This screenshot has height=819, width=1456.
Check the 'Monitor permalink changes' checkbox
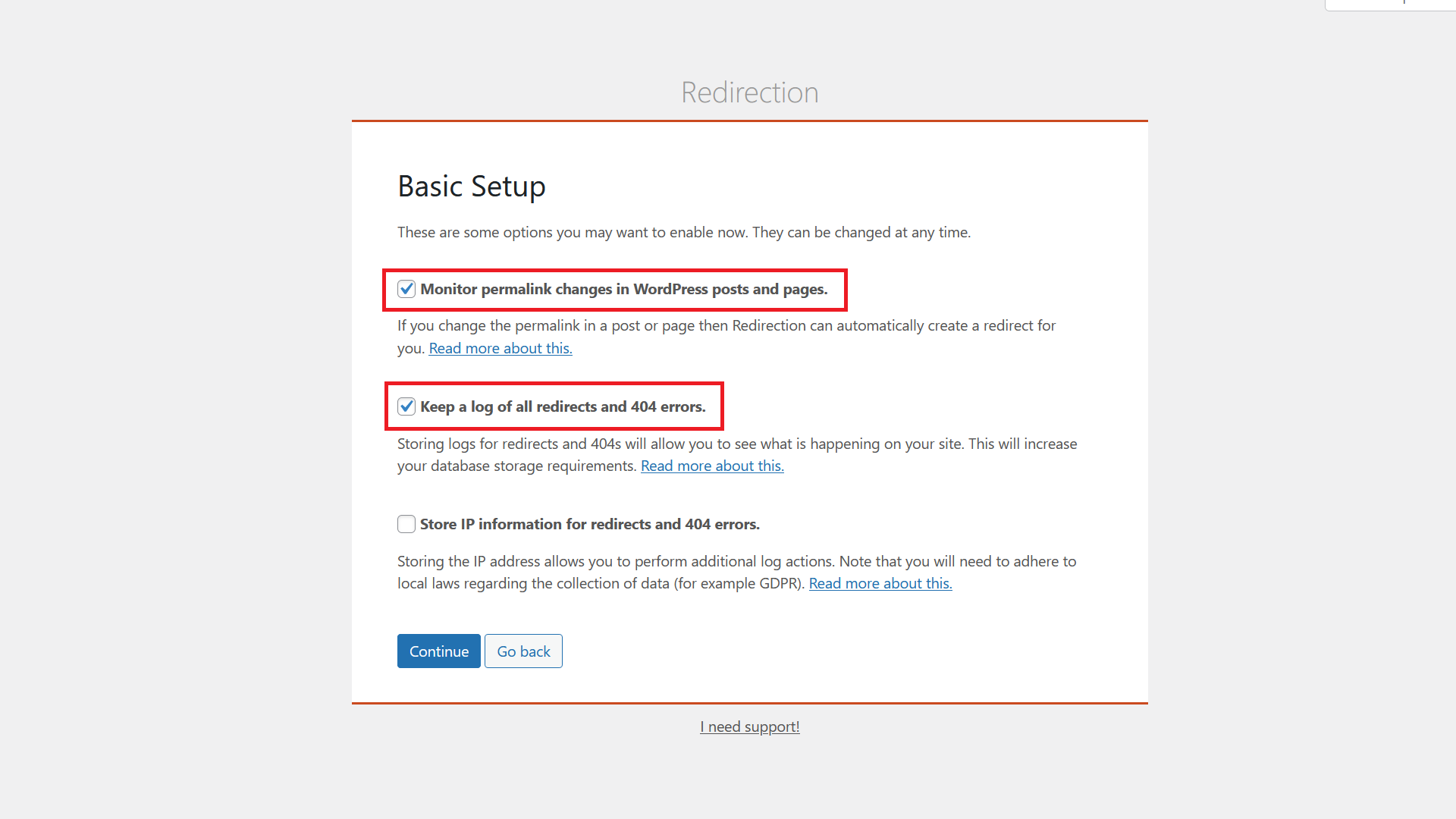pos(406,289)
